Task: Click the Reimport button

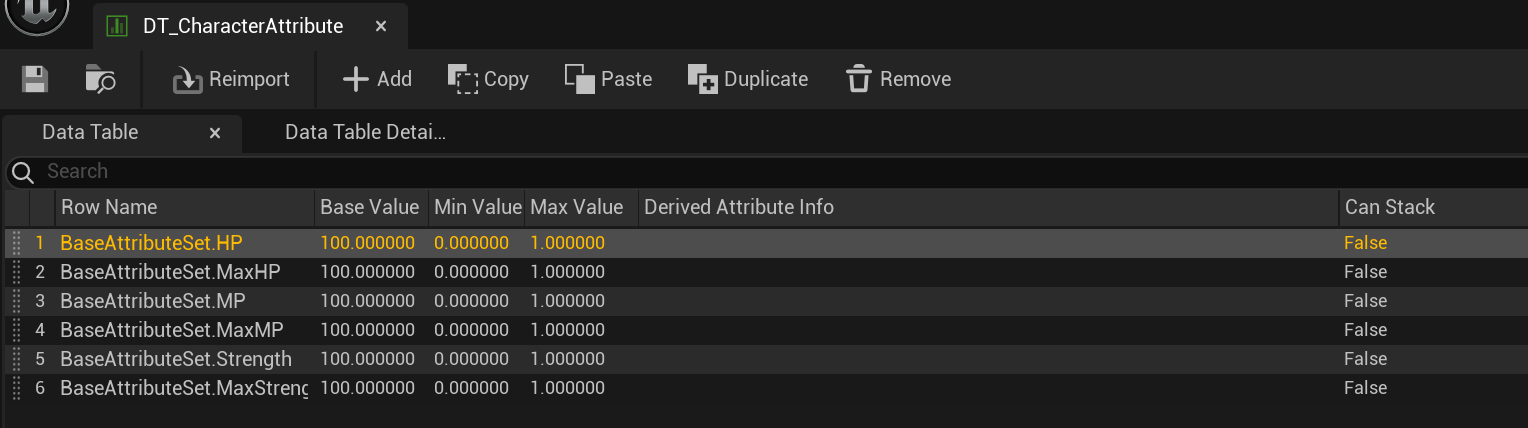Action: [x=231, y=79]
